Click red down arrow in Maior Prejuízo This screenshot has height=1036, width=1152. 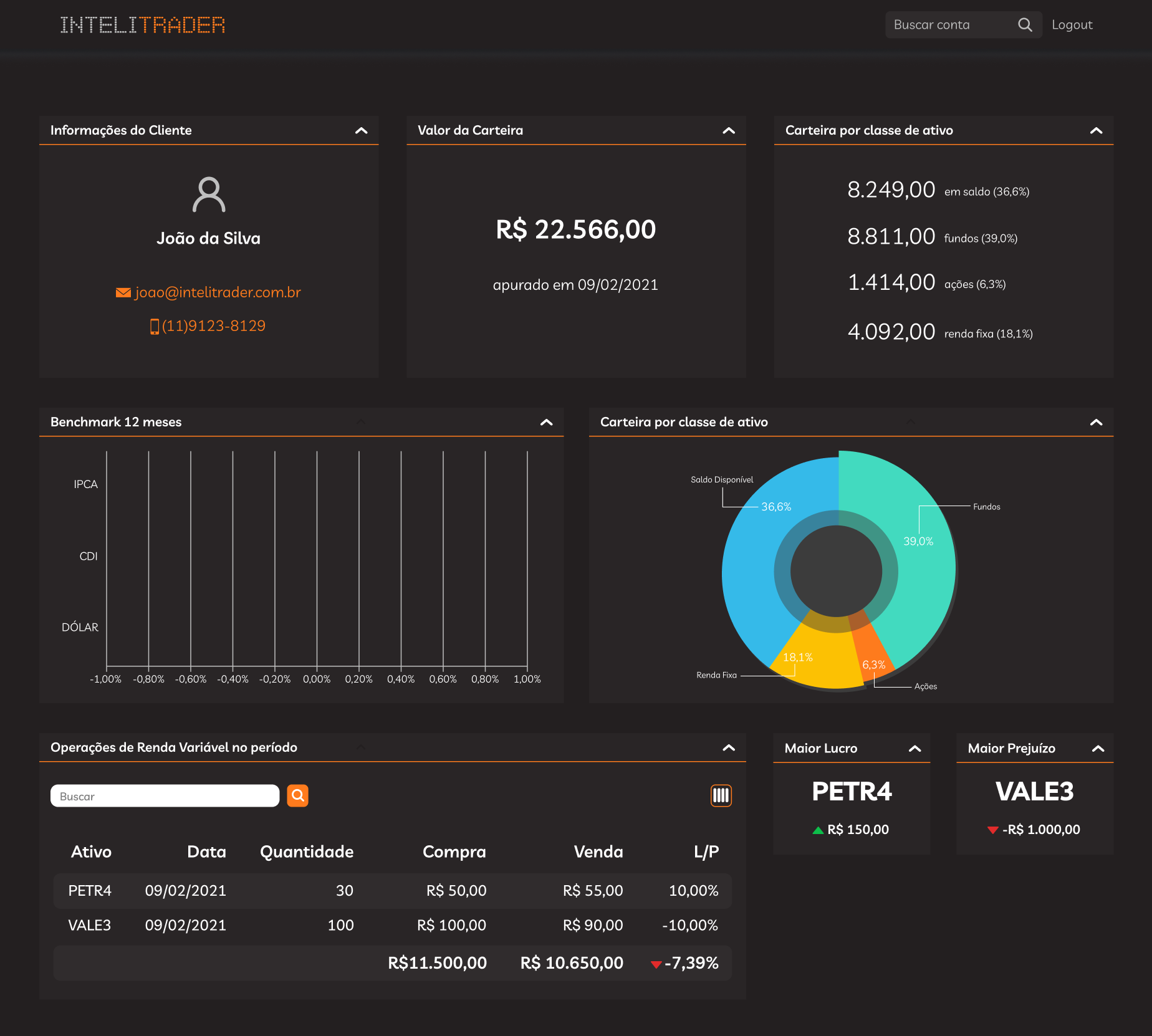993,830
